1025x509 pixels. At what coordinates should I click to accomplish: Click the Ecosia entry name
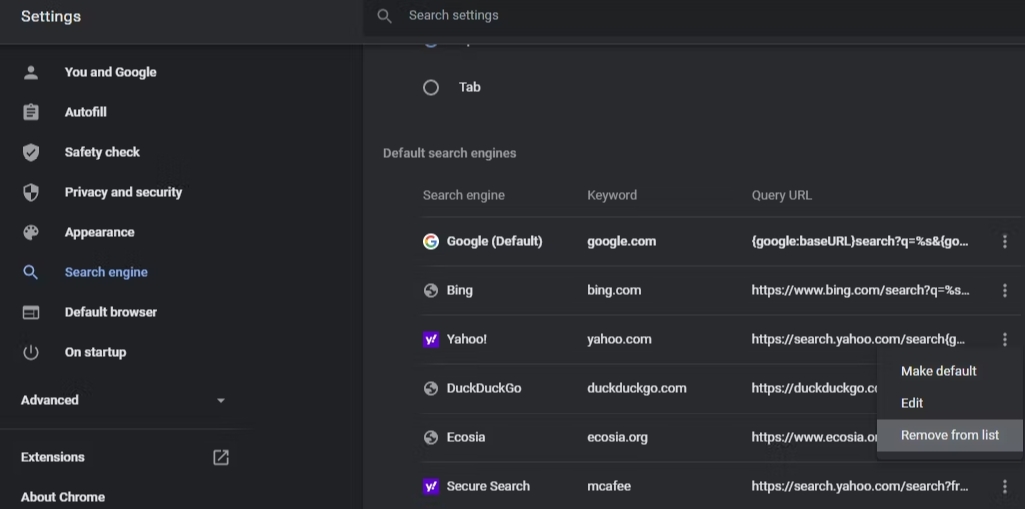465,438
